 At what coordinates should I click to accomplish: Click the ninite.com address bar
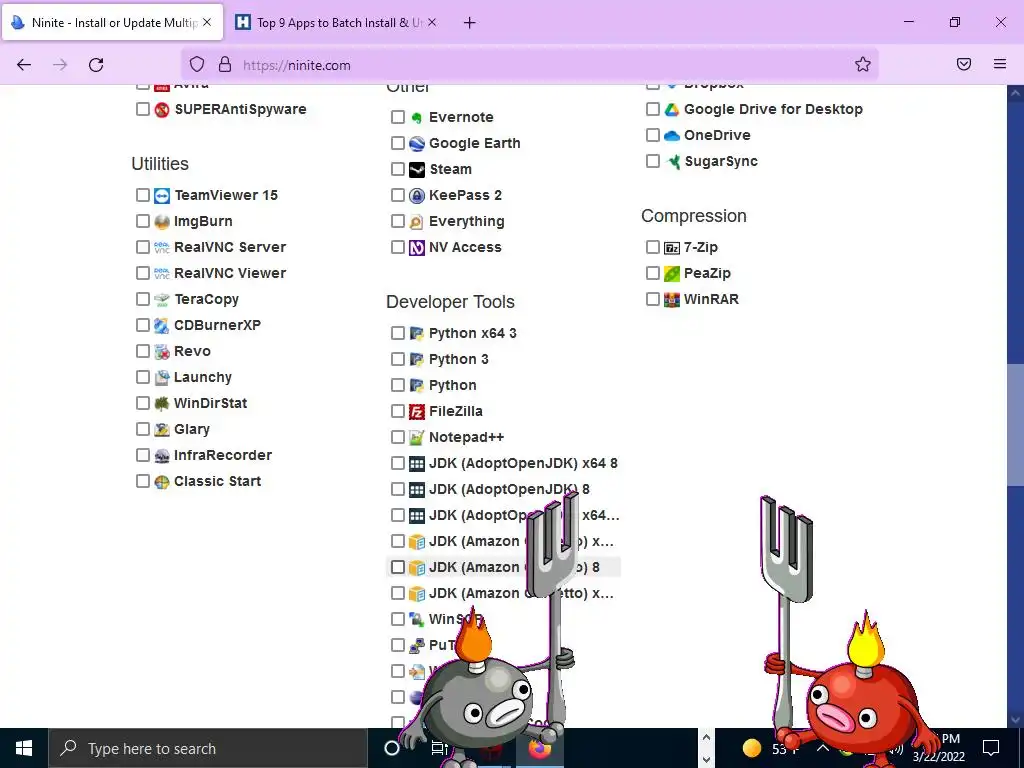[530, 65]
